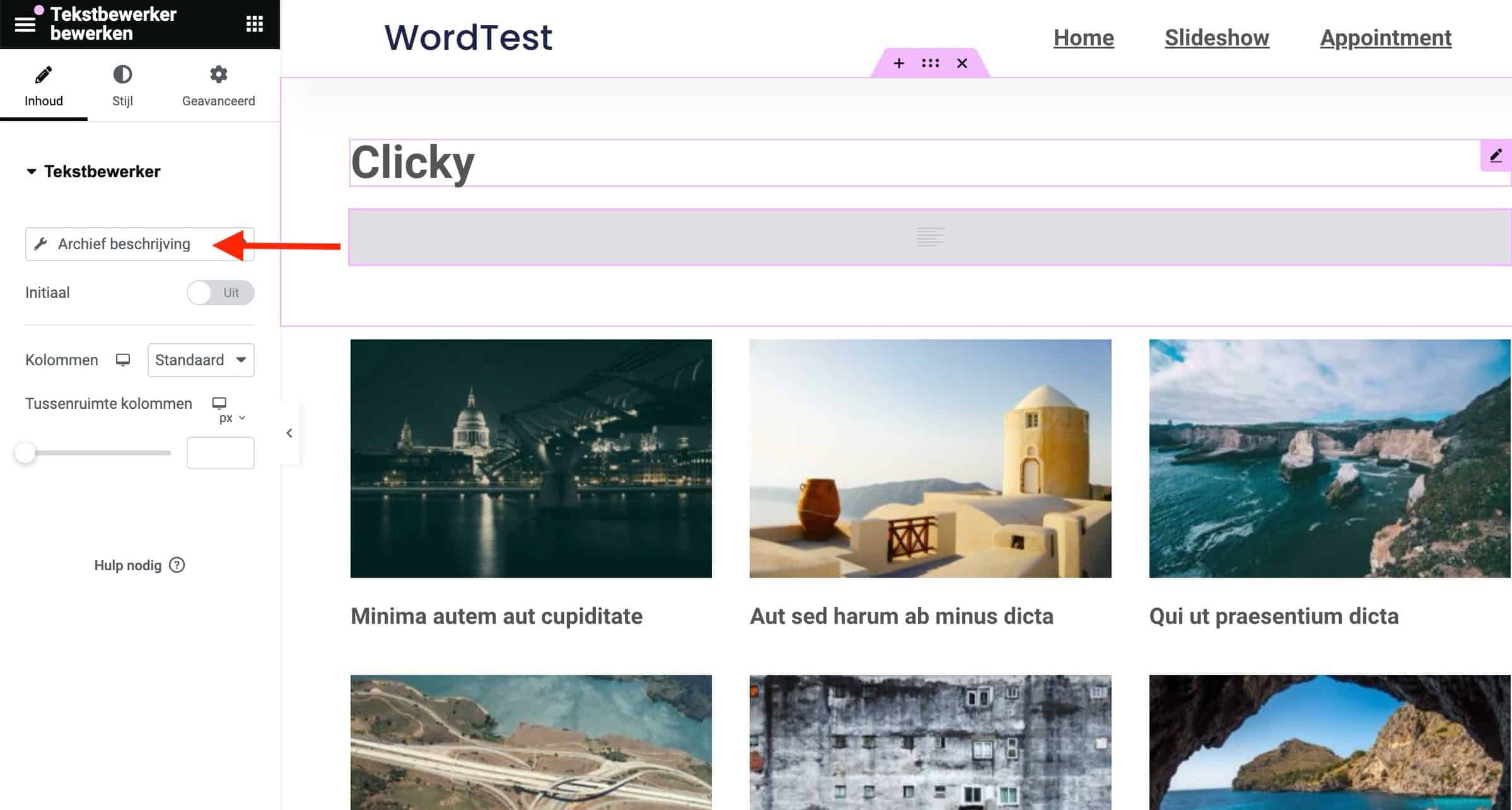The image size is (1512, 810).
Task: Click the add element plus icon toolbar
Action: 897,62
